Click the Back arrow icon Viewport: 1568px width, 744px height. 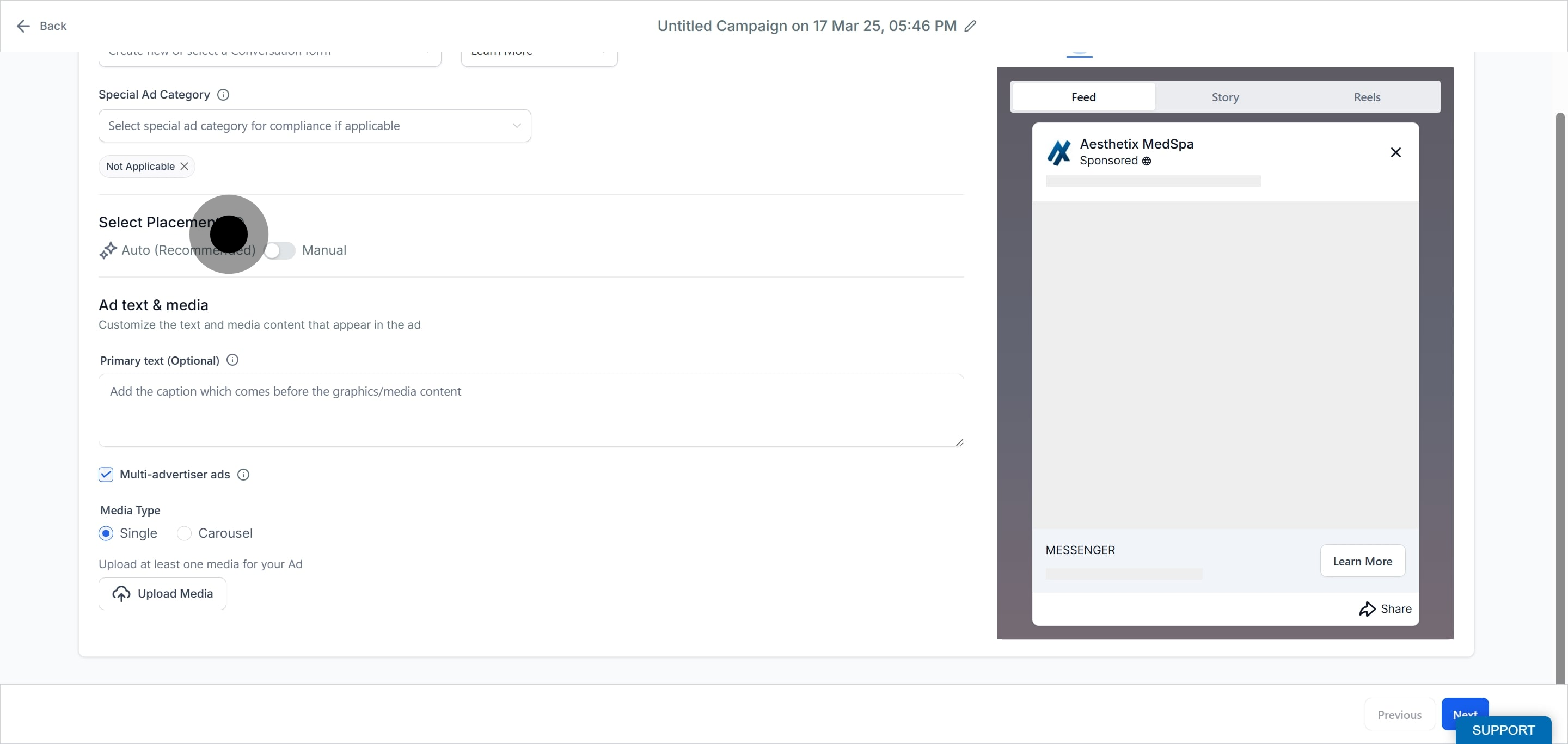pos(23,26)
